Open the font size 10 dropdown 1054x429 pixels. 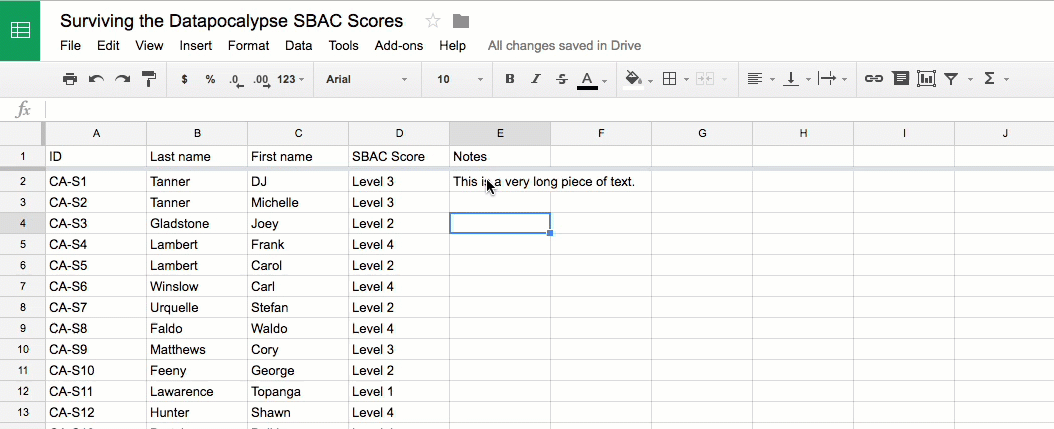pyautogui.click(x=460, y=79)
